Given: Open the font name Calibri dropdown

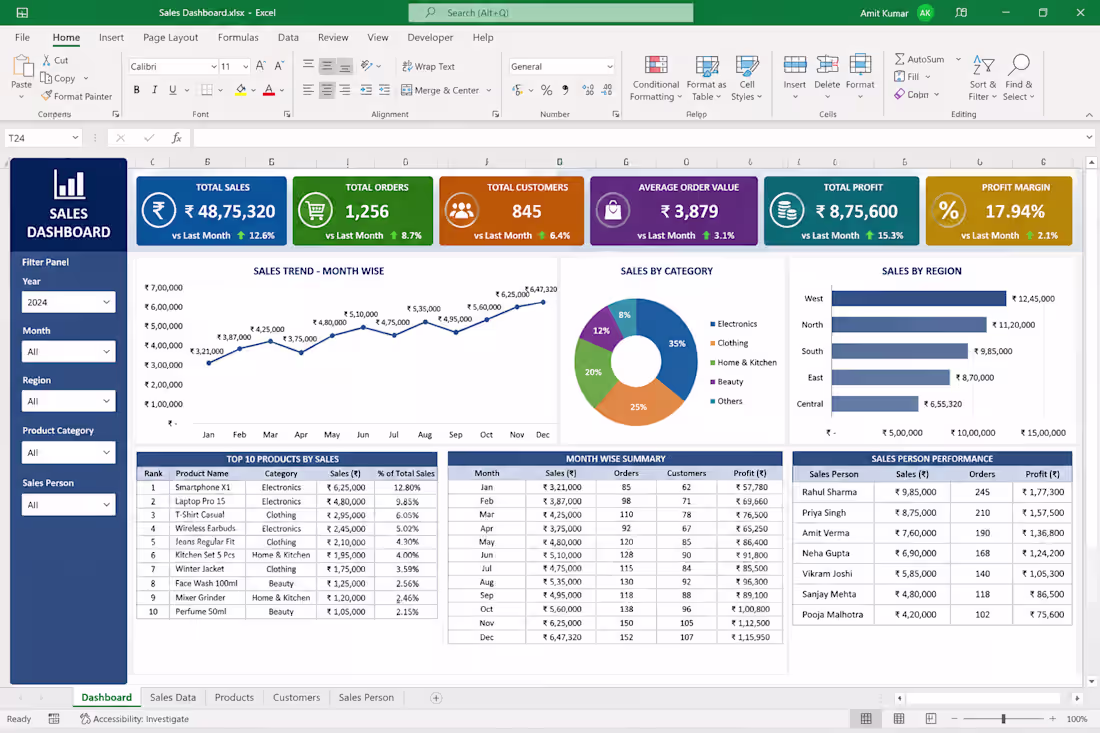Looking at the screenshot, I should (214, 67).
